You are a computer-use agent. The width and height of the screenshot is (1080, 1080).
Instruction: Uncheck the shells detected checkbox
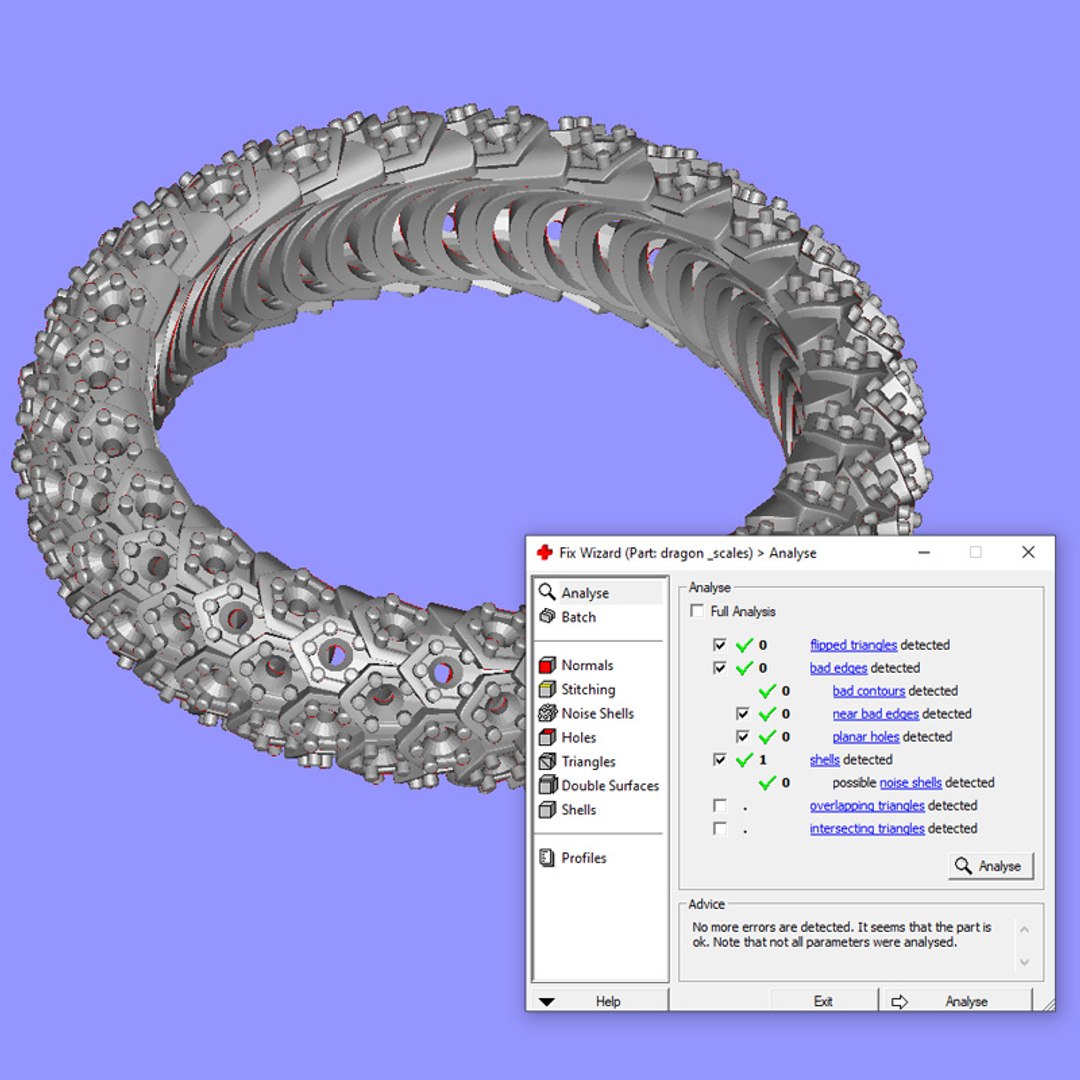720,760
